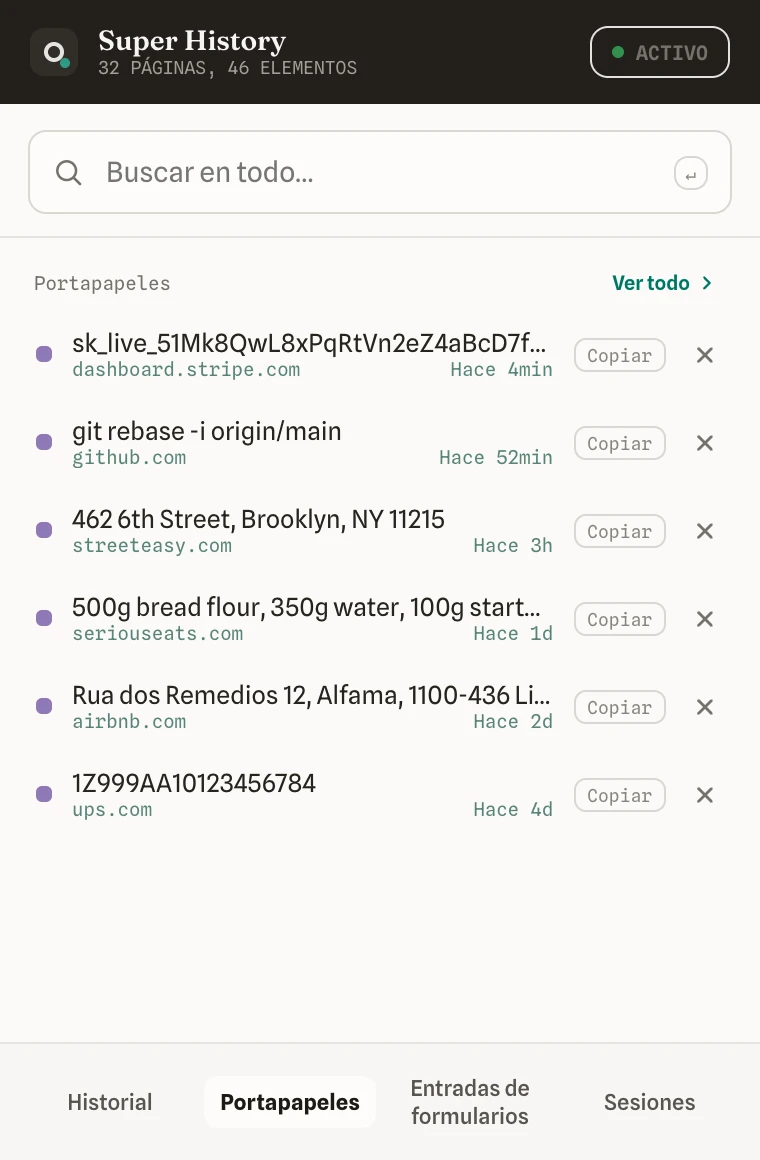The width and height of the screenshot is (760, 1160).
Task: Open the airbnb.com clipboard item text
Action: [311, 695]
